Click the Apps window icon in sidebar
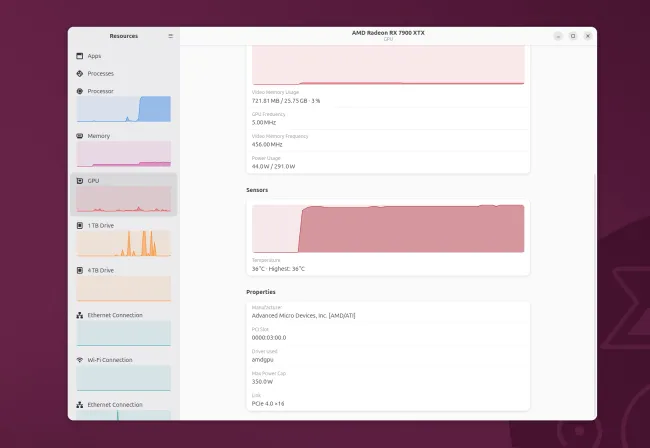Viewport: 650px width, 448px height. click(x=80, y=56)
